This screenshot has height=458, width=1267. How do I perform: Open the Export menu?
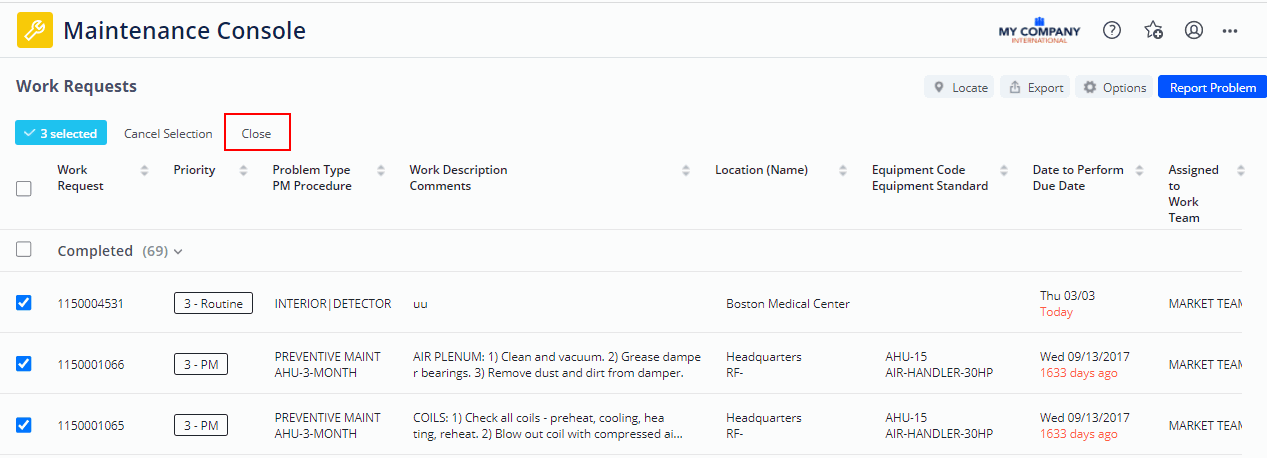click(1035, 87)
